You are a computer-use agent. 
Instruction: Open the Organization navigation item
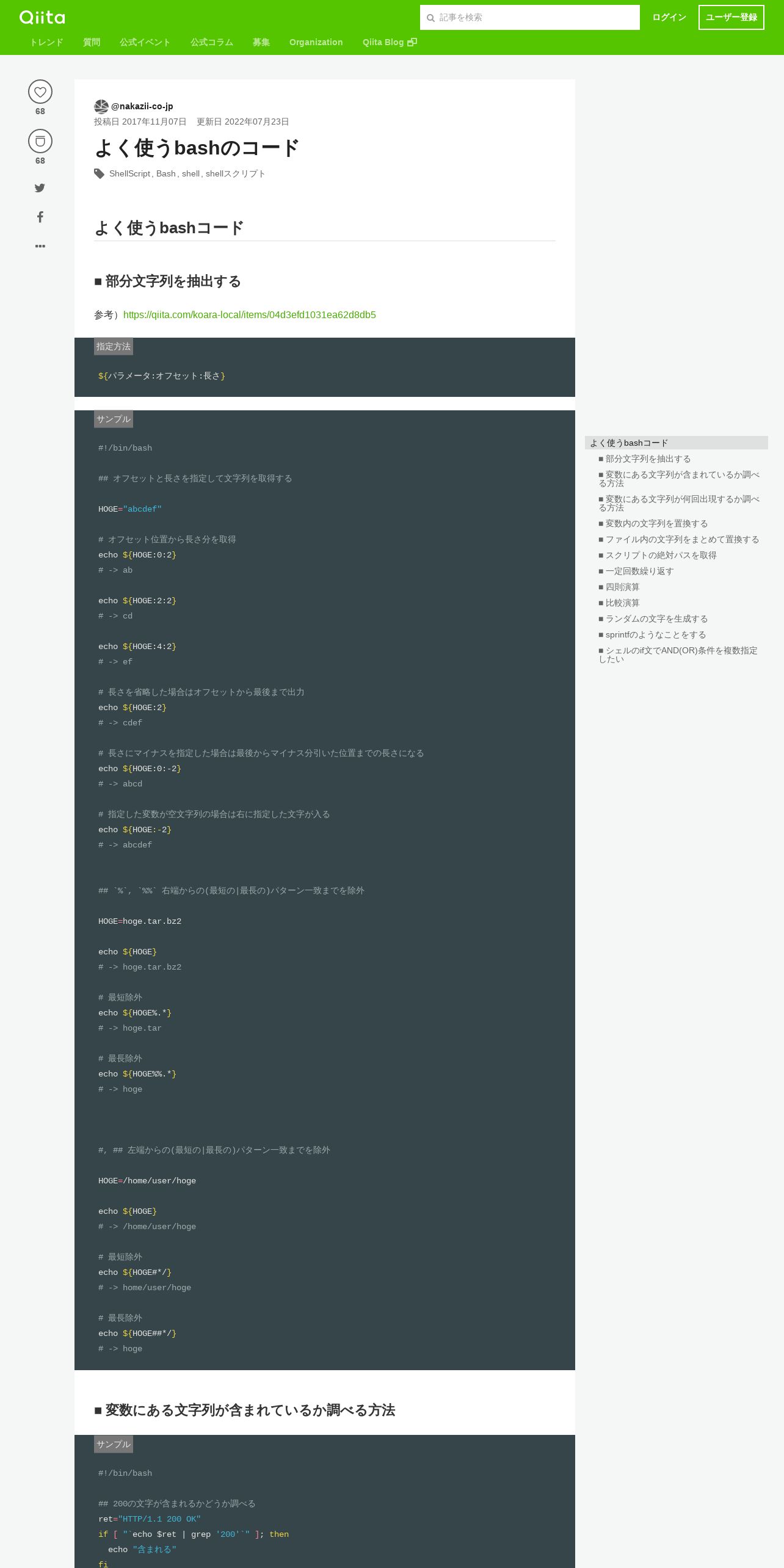[x=316, y=42]
